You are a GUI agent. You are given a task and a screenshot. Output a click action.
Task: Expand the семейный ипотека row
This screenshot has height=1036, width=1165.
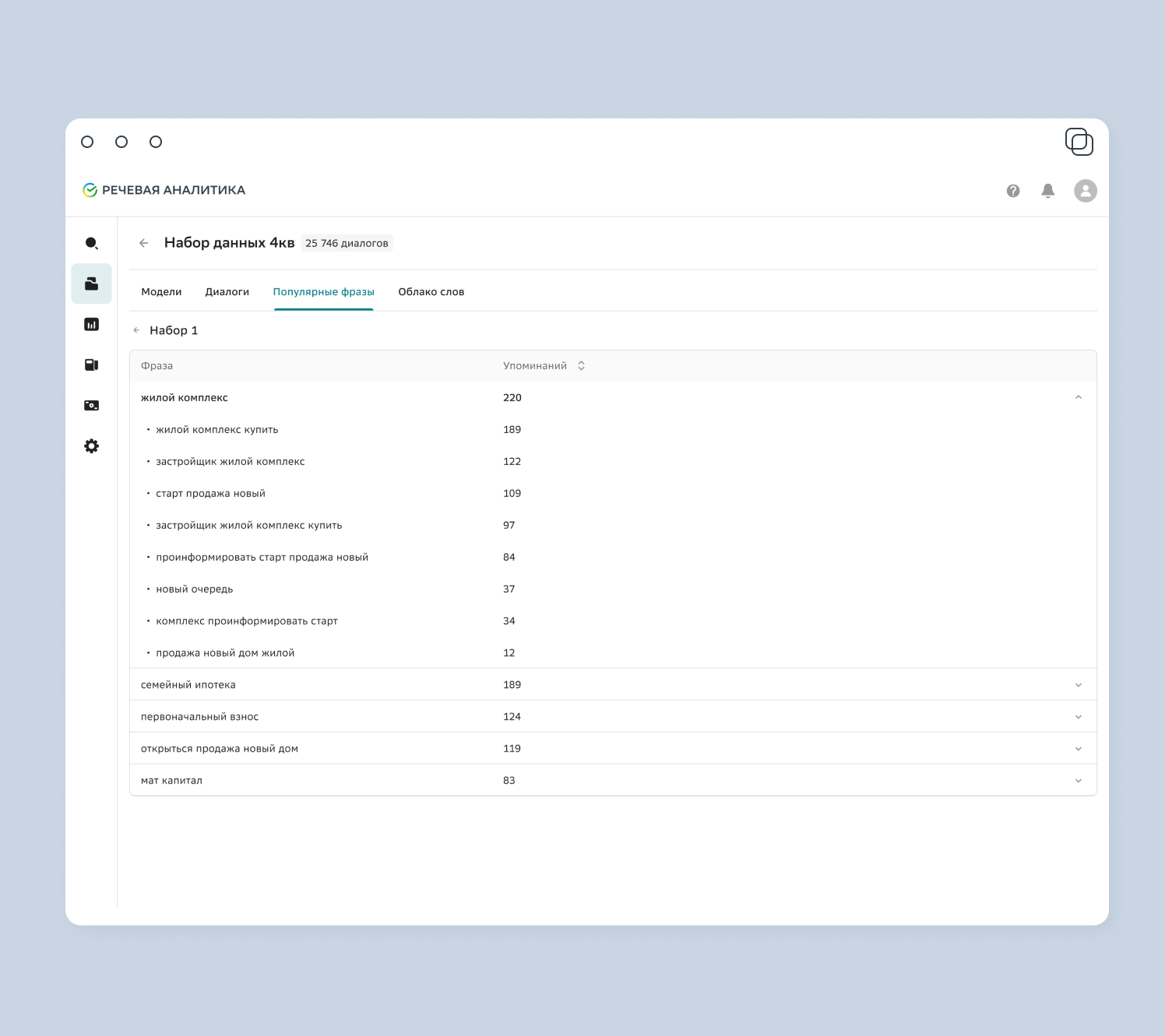1079,685
